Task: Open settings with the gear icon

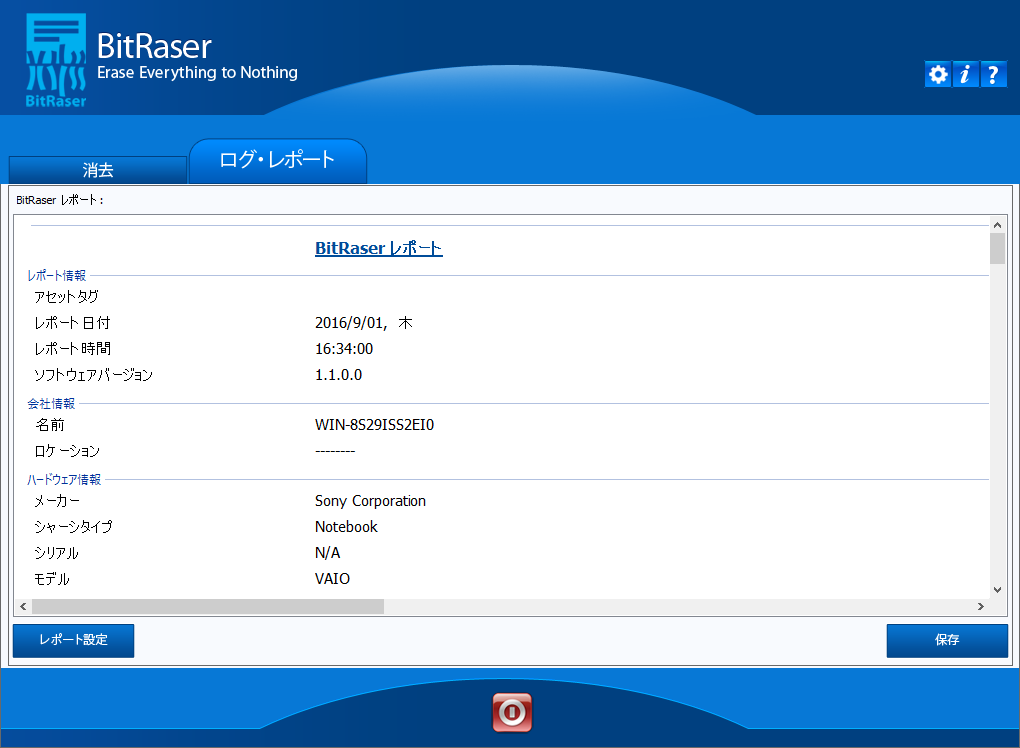Action: point(937,74)
